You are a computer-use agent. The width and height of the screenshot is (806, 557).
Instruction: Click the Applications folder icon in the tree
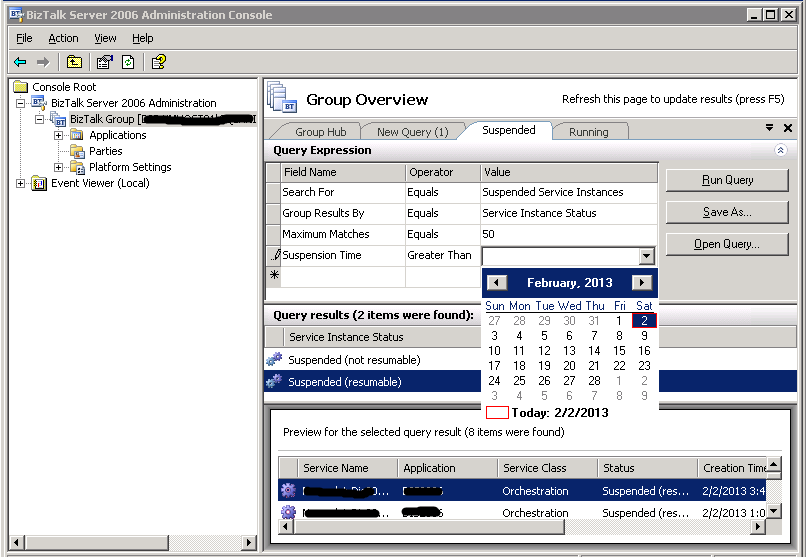click(x=77, y=135)
